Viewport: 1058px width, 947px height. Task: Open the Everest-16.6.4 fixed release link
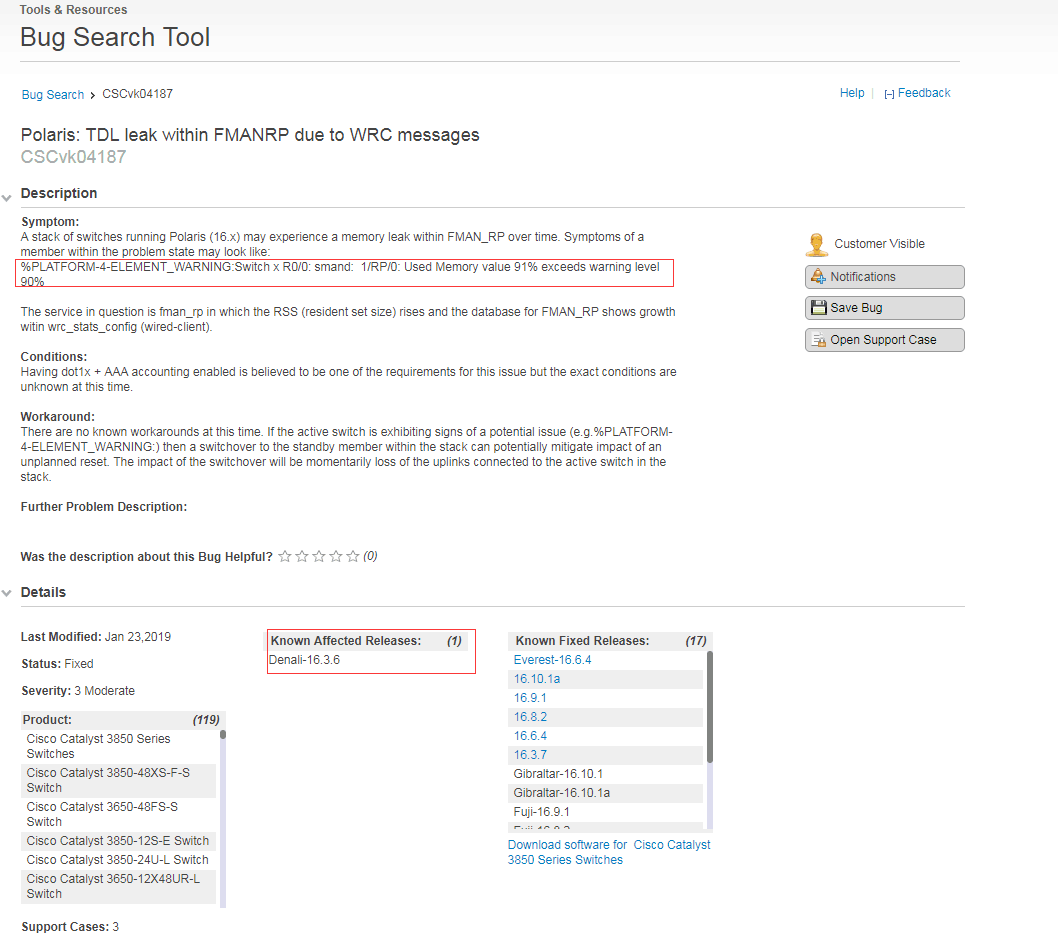[552, 660]
